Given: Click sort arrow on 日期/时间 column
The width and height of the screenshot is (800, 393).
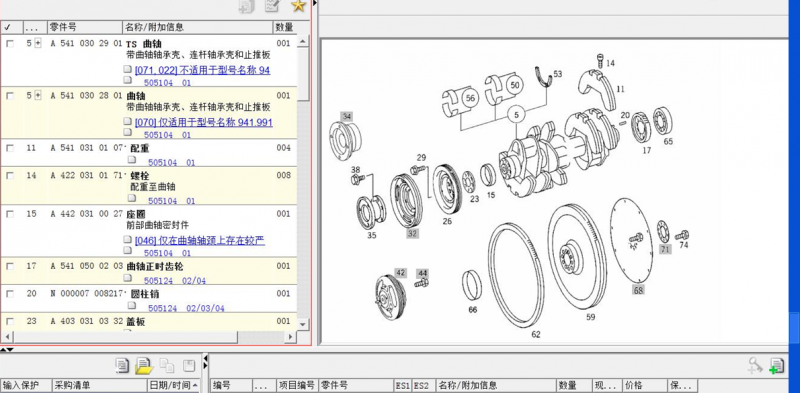Looking at the screenshot, I should pos(195,385).
